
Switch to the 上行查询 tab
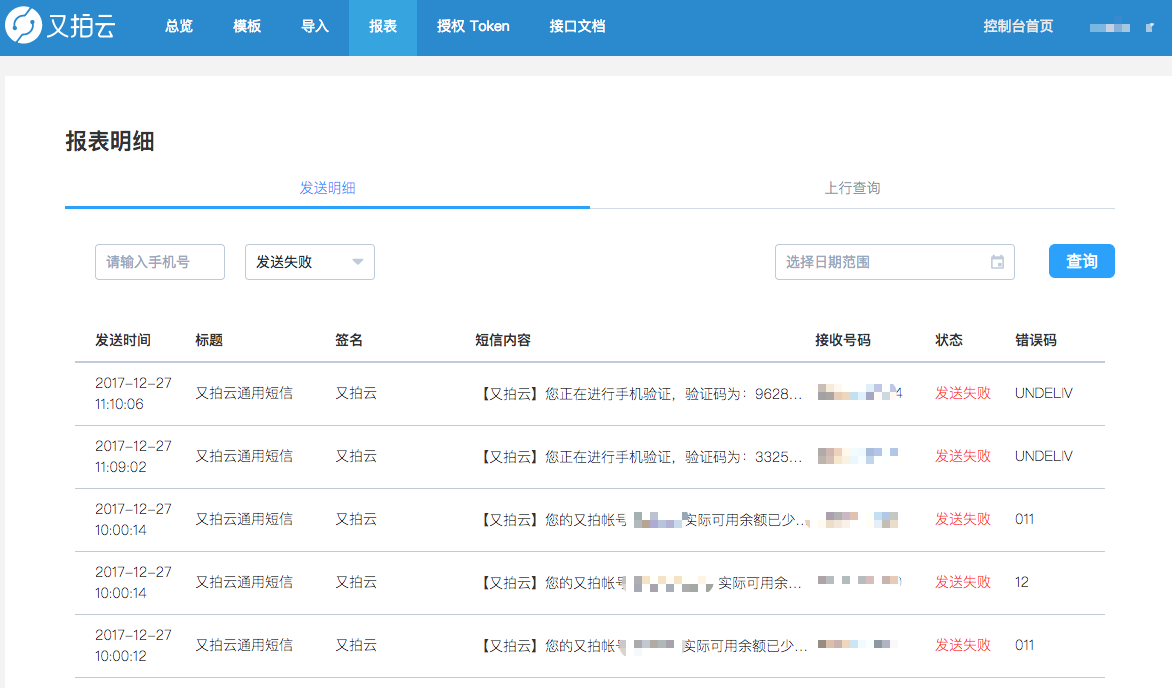[852, 188]
